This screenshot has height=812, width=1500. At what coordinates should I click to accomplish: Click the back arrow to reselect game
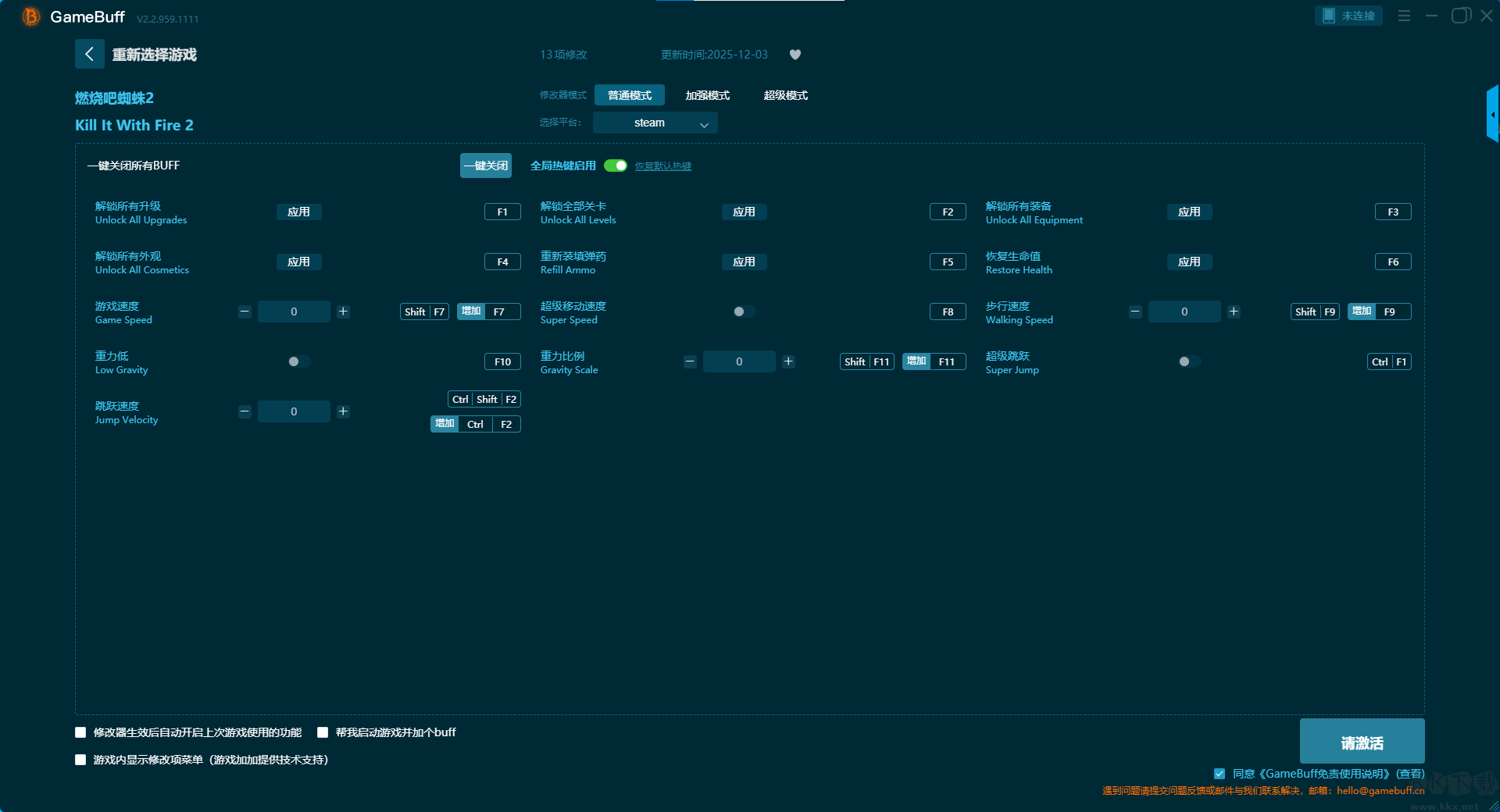(x=89, y=54)
